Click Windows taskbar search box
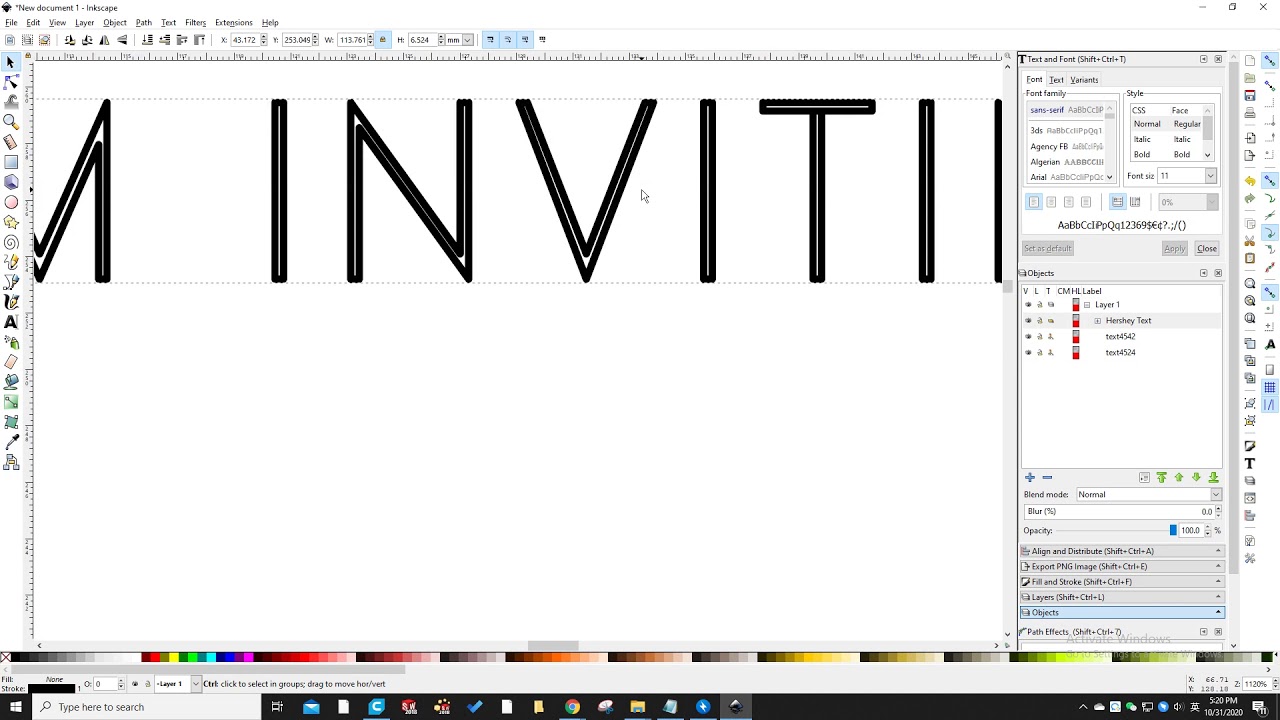The height and width of the screenshot is (720, 1280). tap(146, 707)
